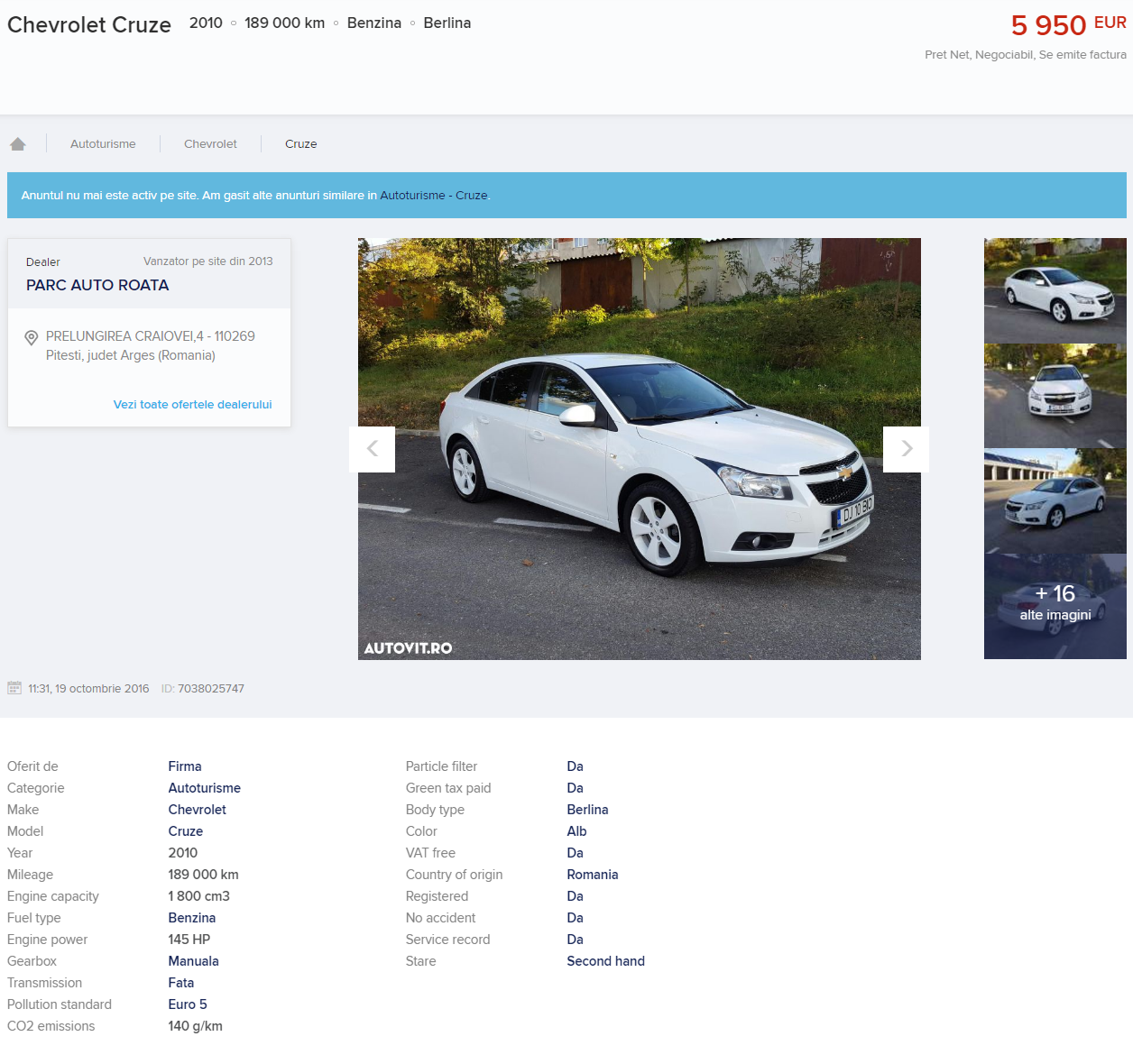
Task: Open the PARC AUTO ROATA dealer name
Action: [x=97, y=285]
